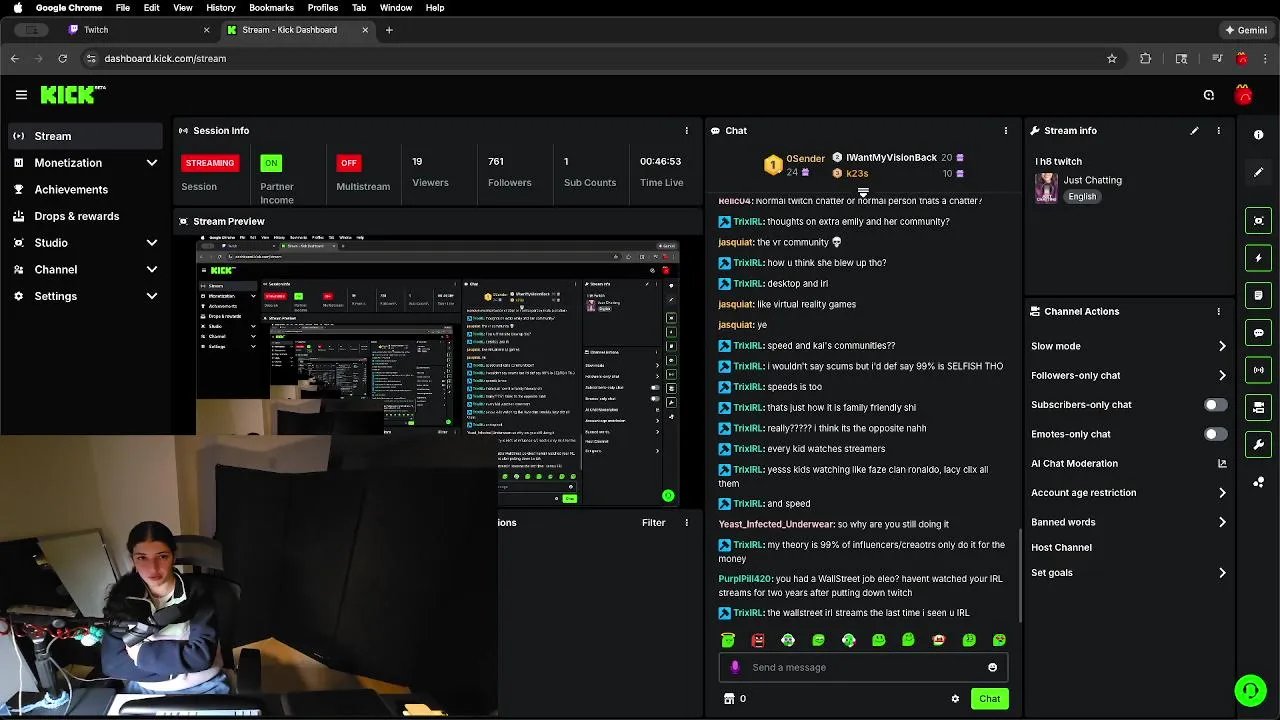This screenshot has height=720, width=1280.
Task: Open Banned words options arrow
Action: pyautogui.click(x=1222, y=522)
